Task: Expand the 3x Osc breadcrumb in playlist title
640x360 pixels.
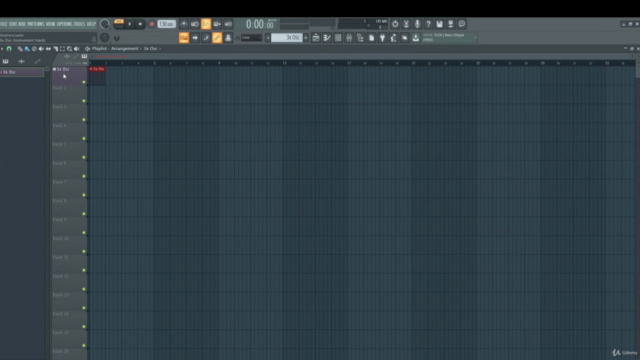Action: (x=151, y=49)
